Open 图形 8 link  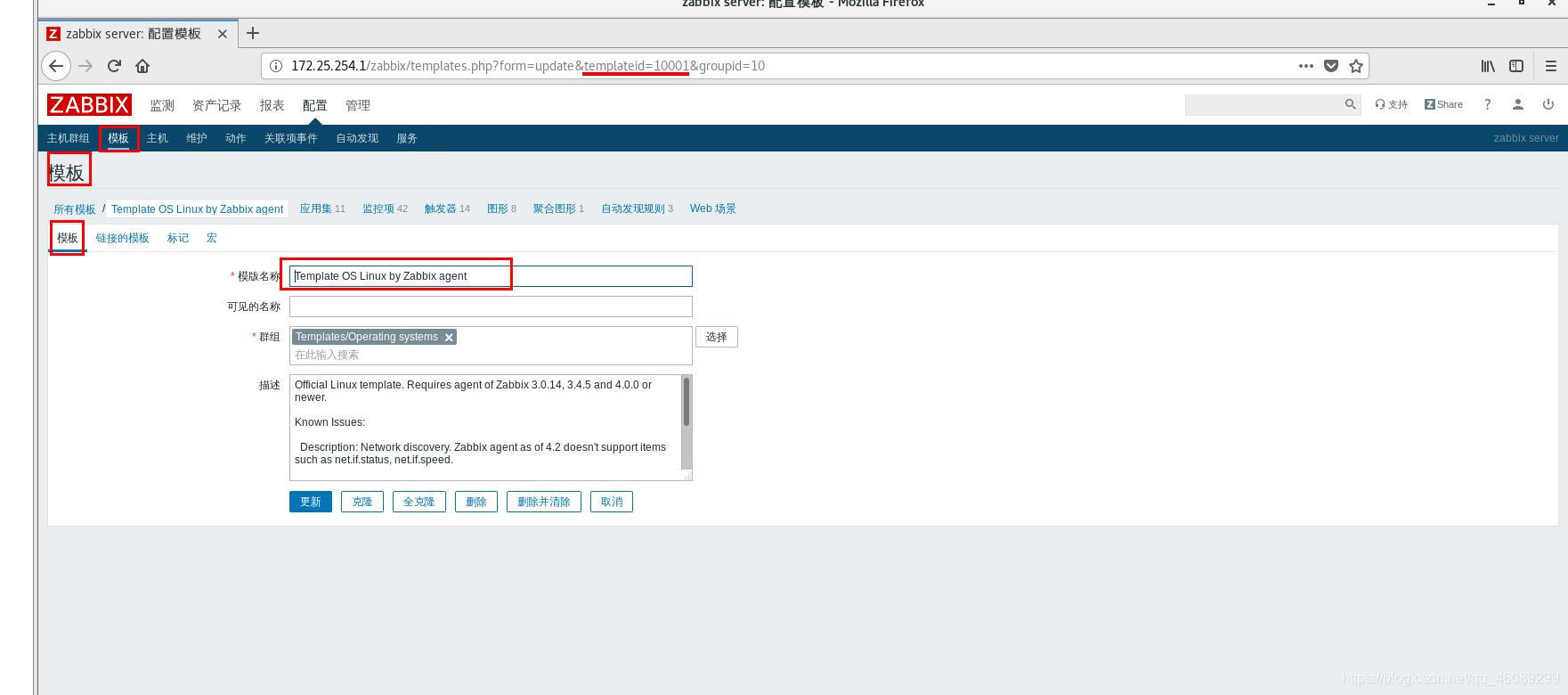tap(501, 208)
